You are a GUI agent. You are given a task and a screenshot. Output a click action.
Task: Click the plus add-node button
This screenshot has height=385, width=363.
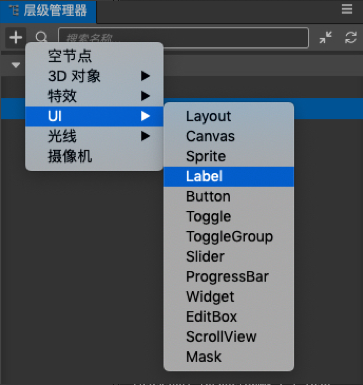coord(16,37)
